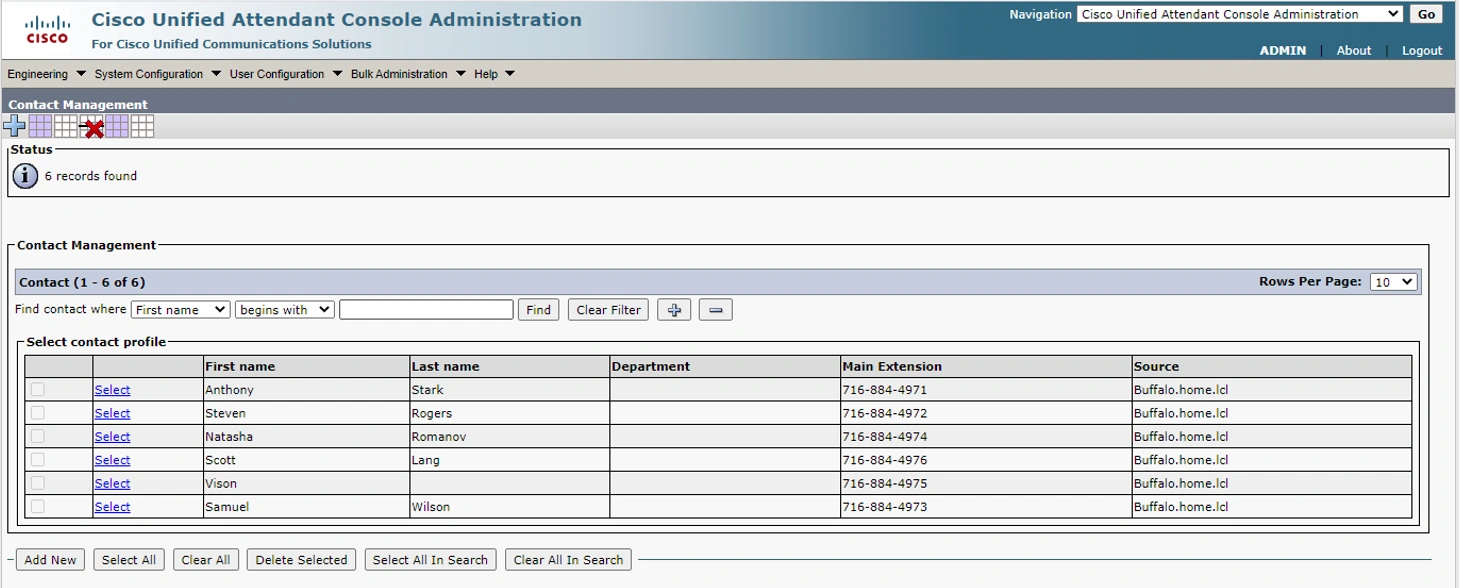Click the last name Romanov

(x=438, y=437)
